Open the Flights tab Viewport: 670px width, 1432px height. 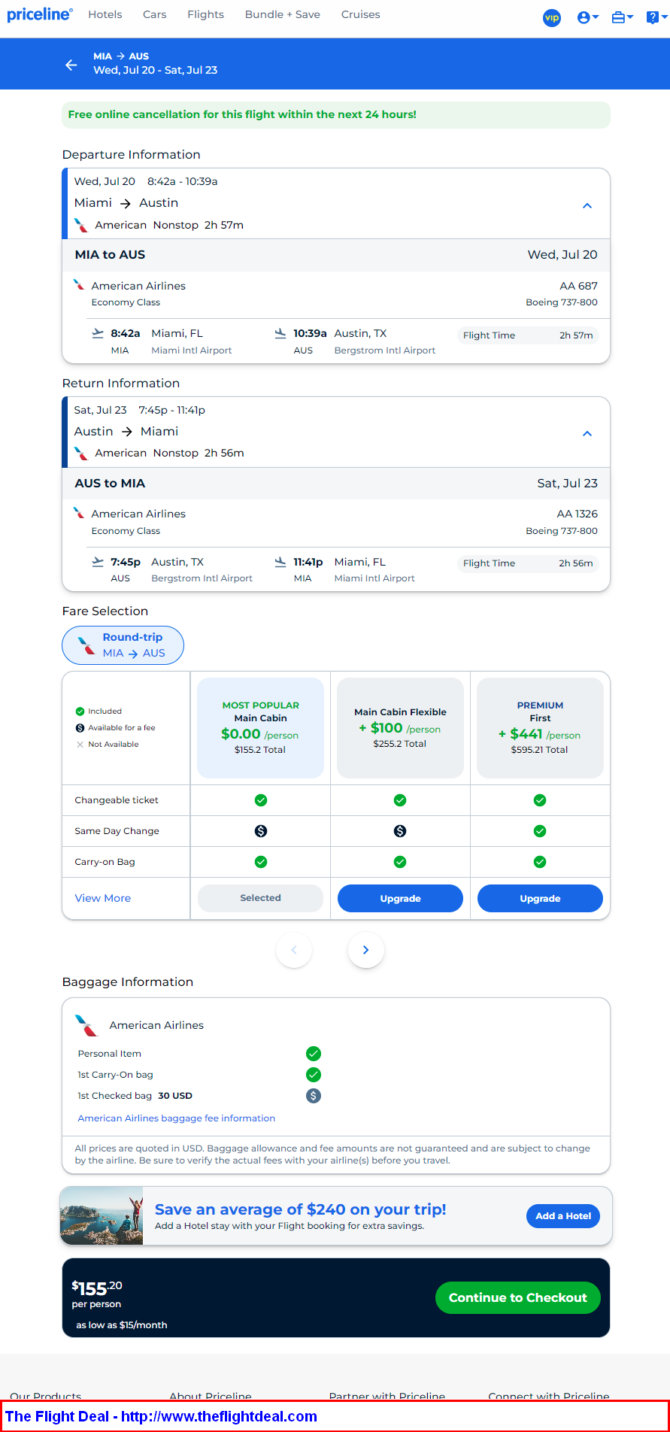206,15
